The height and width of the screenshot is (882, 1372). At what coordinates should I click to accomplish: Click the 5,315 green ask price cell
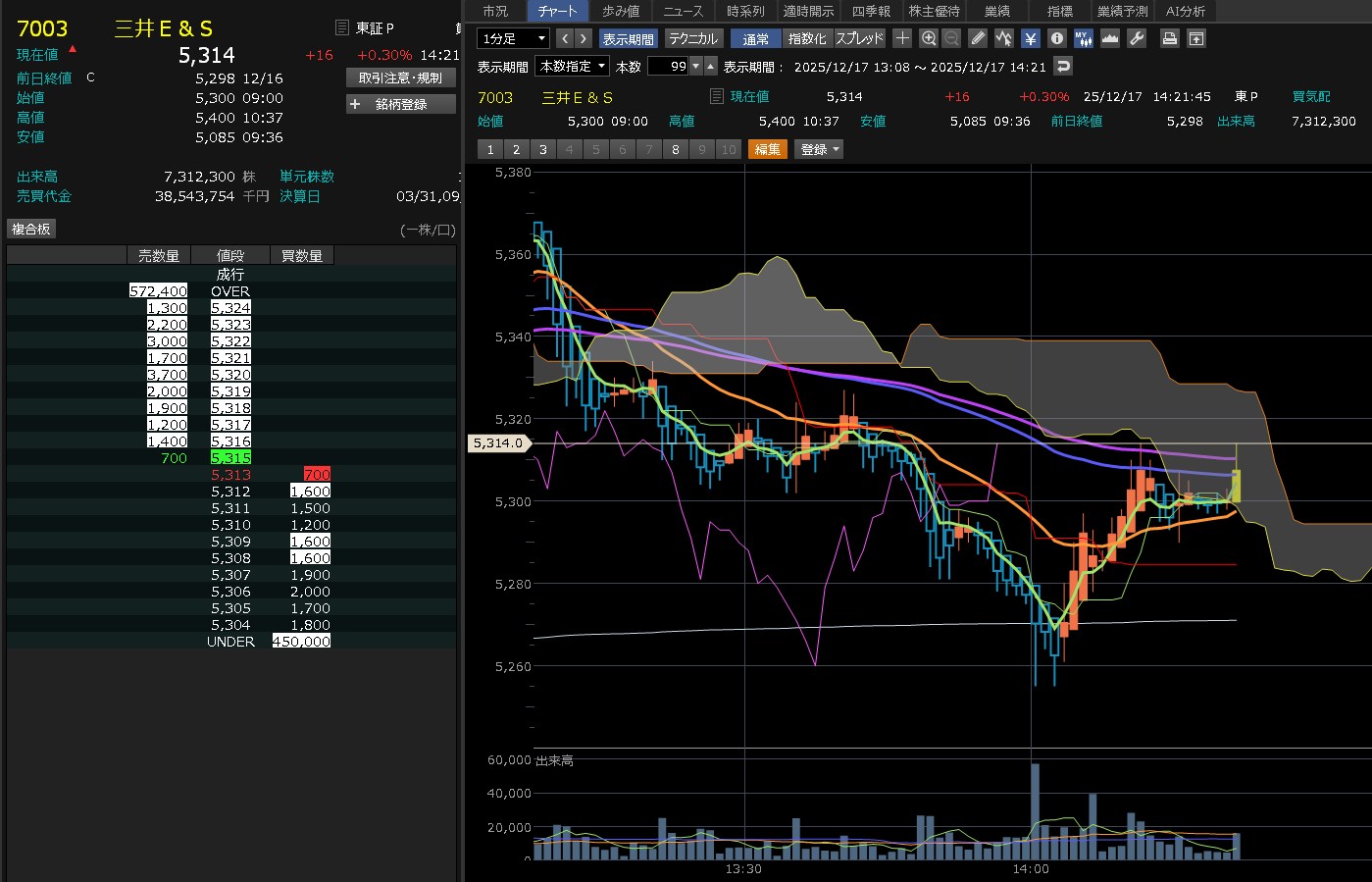(230, 458)
